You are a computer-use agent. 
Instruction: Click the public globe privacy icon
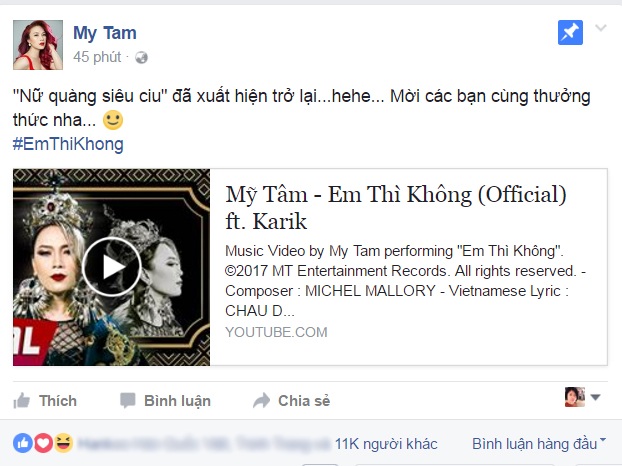coord(141,58)
